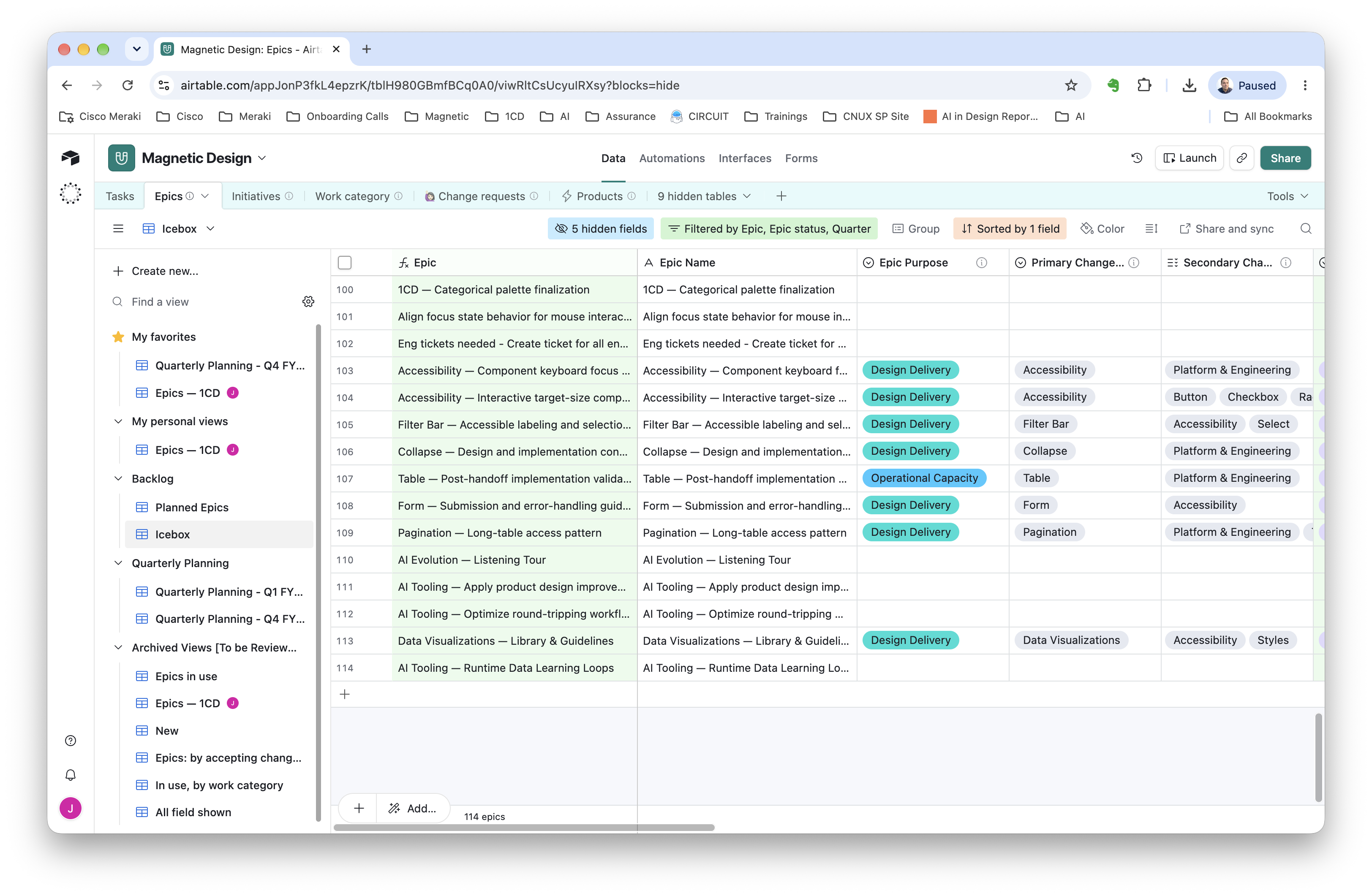Copy link icon next to Launch
Image resolution: width=1372 pixels, height=896 pixels.
tap(1242, 158)
